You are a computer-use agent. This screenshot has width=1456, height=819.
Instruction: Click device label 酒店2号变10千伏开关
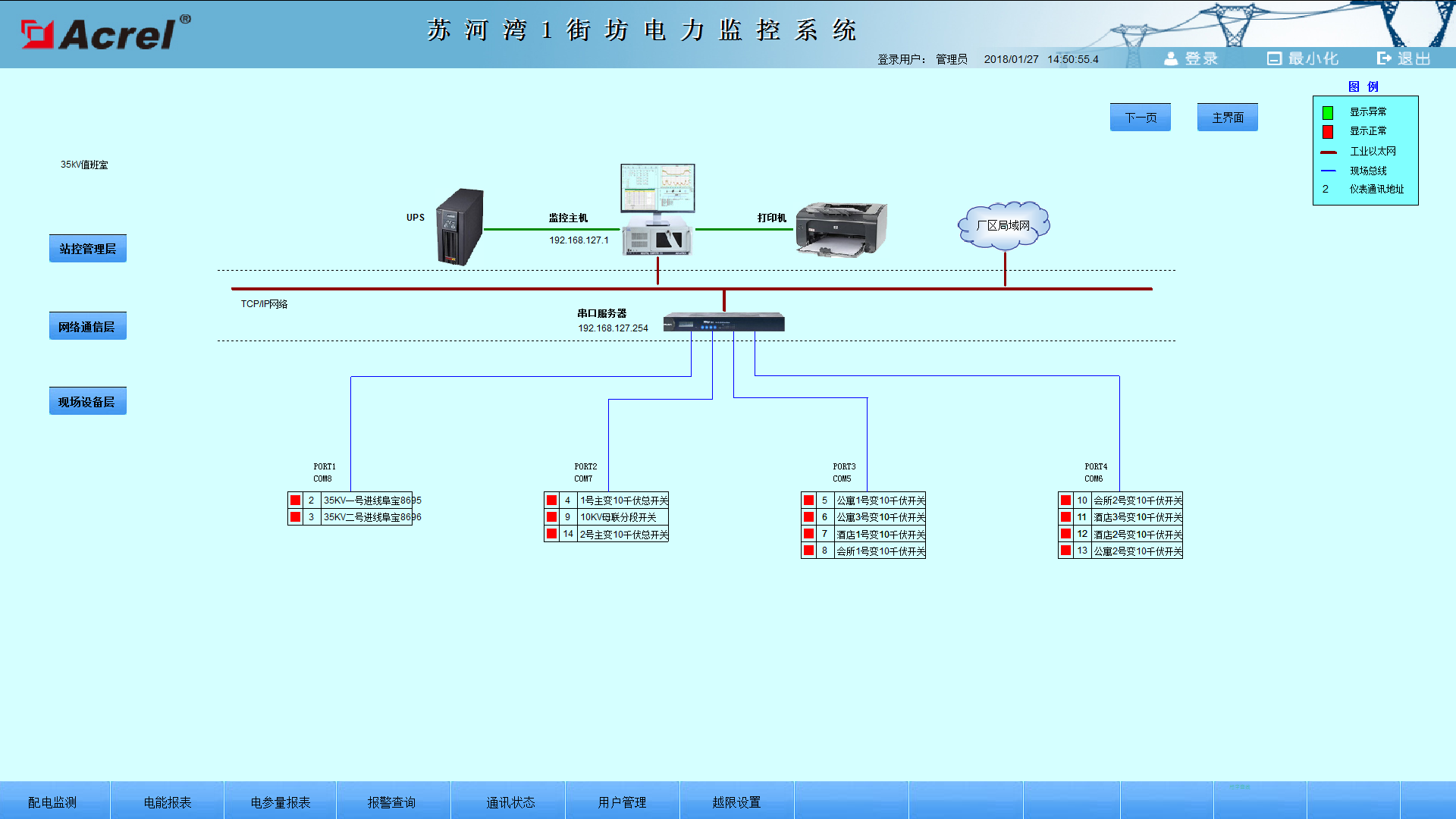click(1138, 535)
